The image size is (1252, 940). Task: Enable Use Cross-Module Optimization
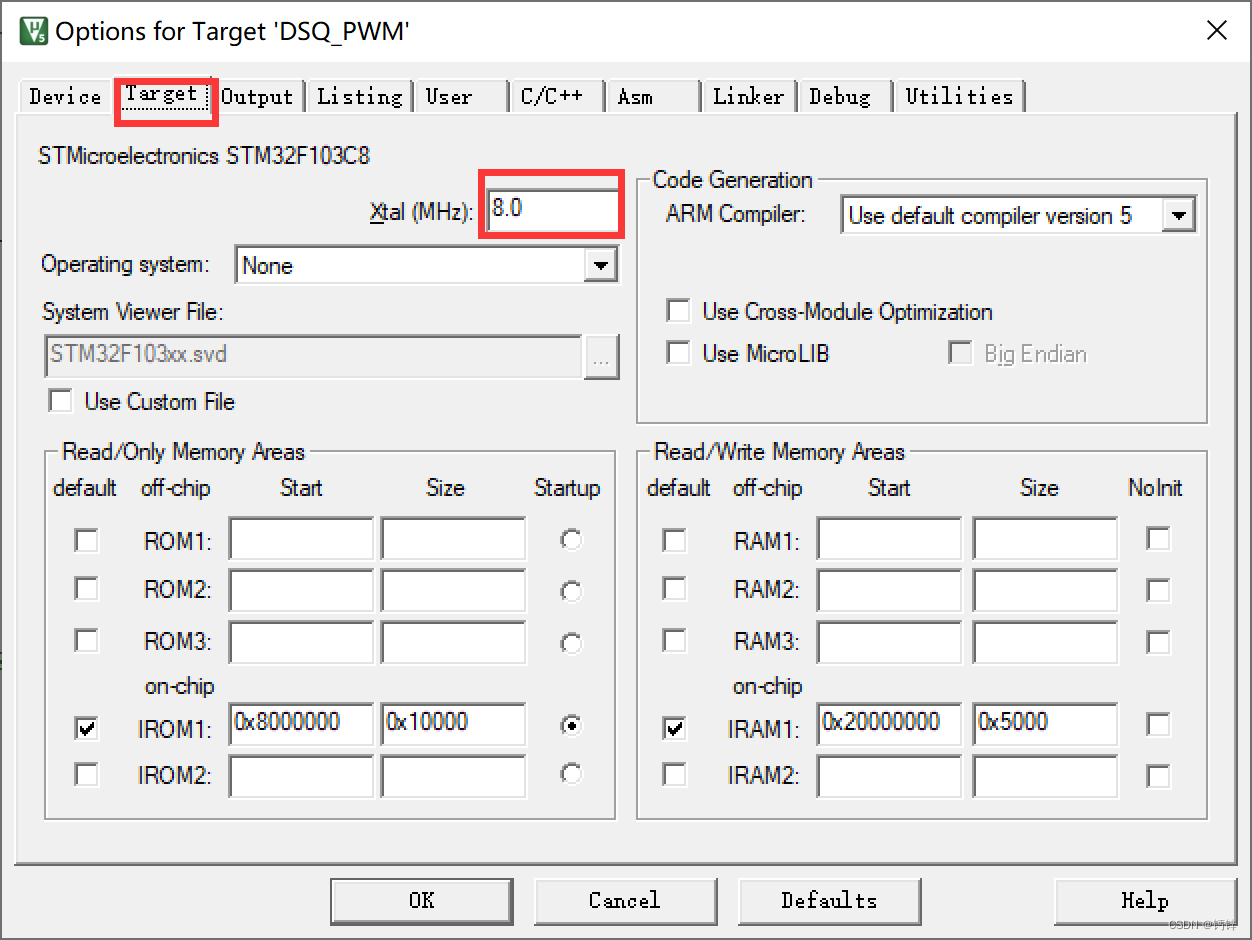point(679,311)
